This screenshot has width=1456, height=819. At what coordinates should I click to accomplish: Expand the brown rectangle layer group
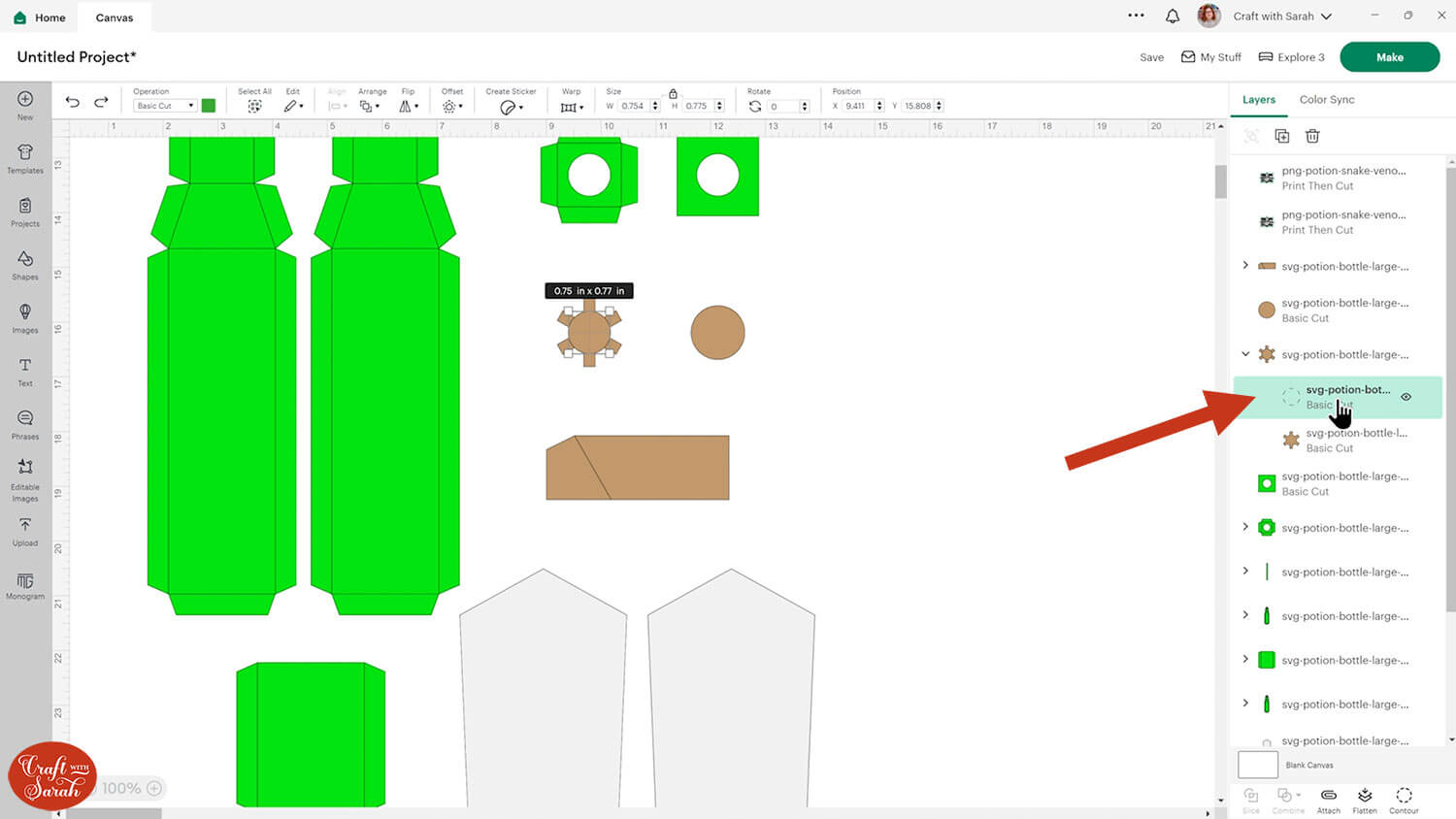(1245, 266)
